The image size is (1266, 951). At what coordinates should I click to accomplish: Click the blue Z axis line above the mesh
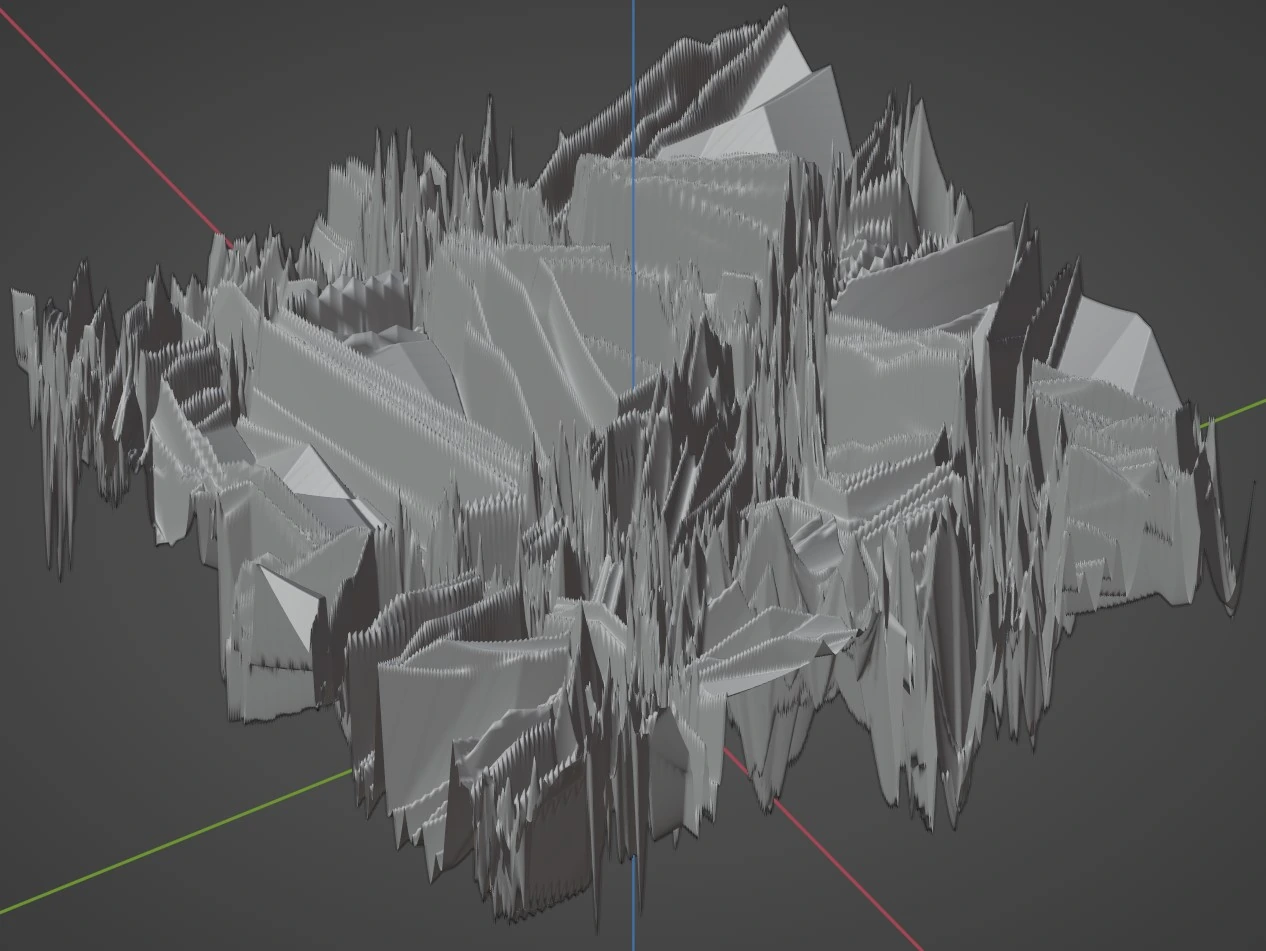coord(633,40)
